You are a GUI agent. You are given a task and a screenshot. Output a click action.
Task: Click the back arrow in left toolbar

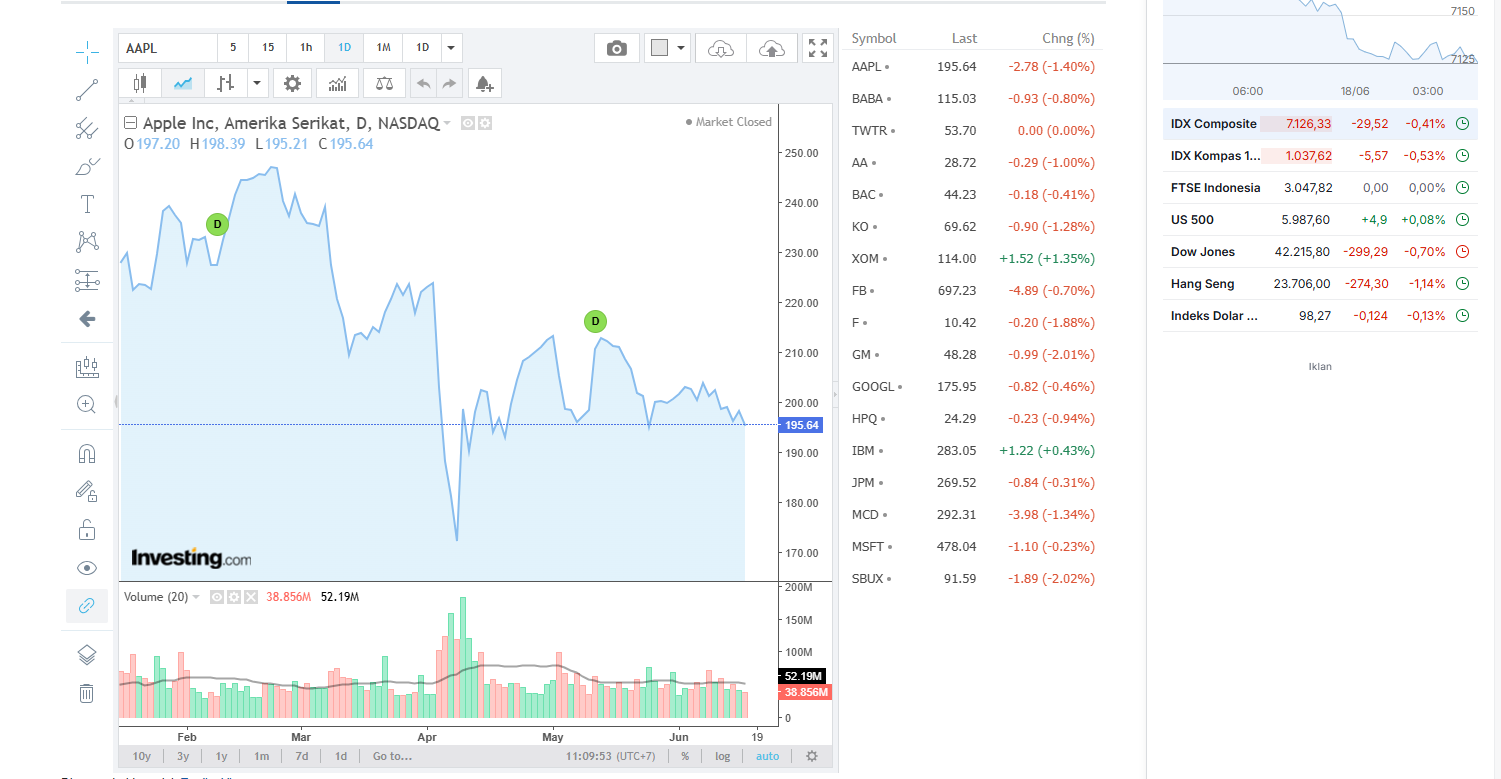pyautogui.click(x=87, y=319)
